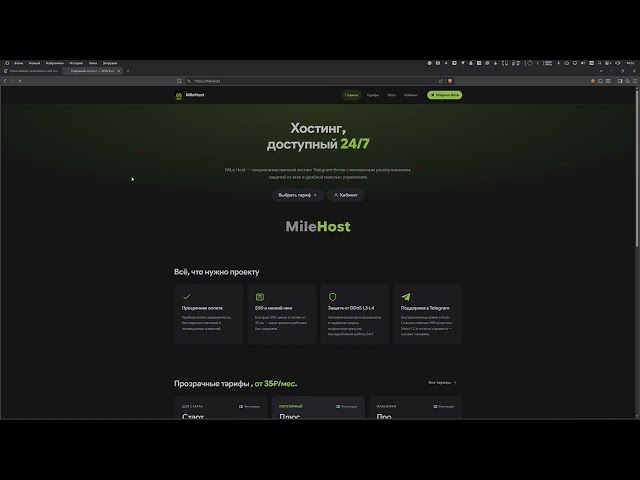Viewport: 640px width, 480px height.
Task: Click the Старт tariff card heading
Action: tap(193, 416)
